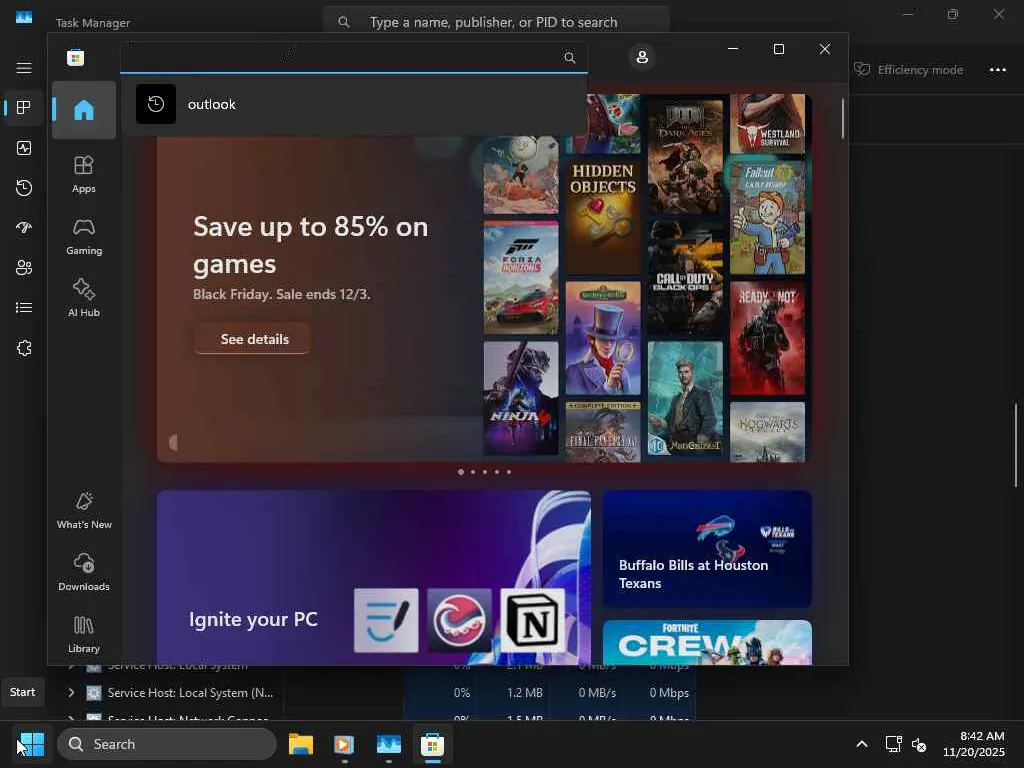Open File Explorer from the taskbar

pos(300,744)
